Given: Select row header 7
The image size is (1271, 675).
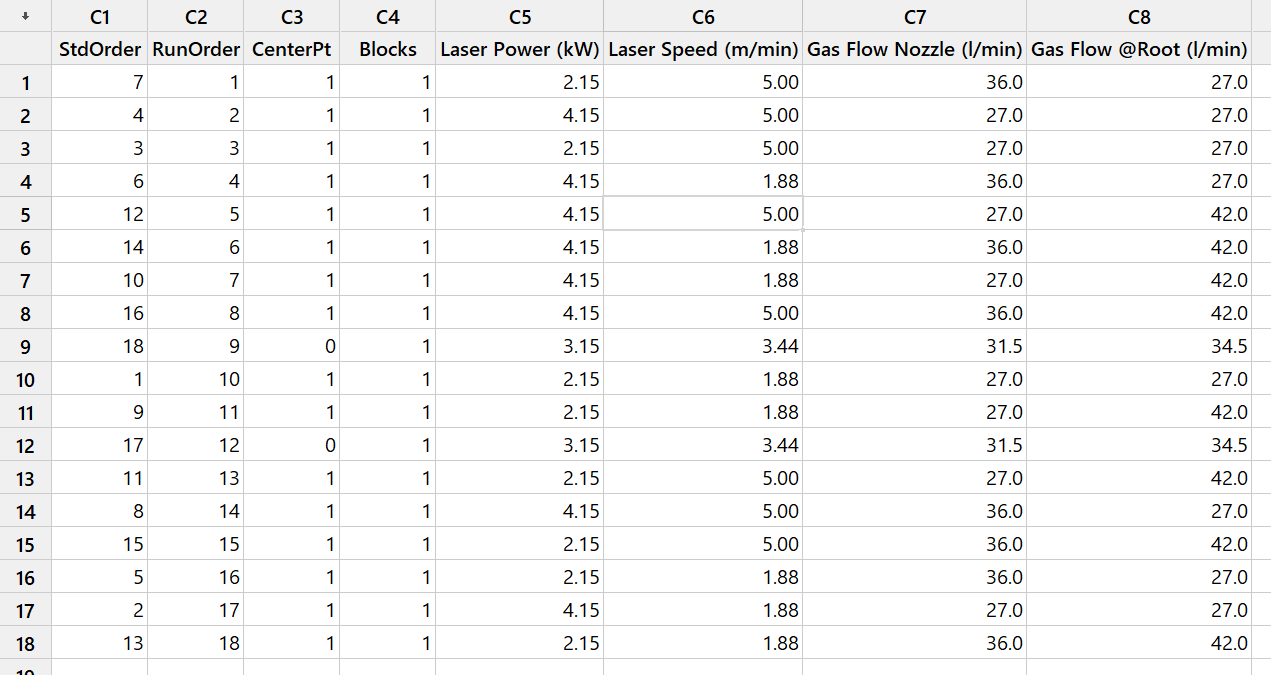Looking at the screenshot, I should point(25,280).
